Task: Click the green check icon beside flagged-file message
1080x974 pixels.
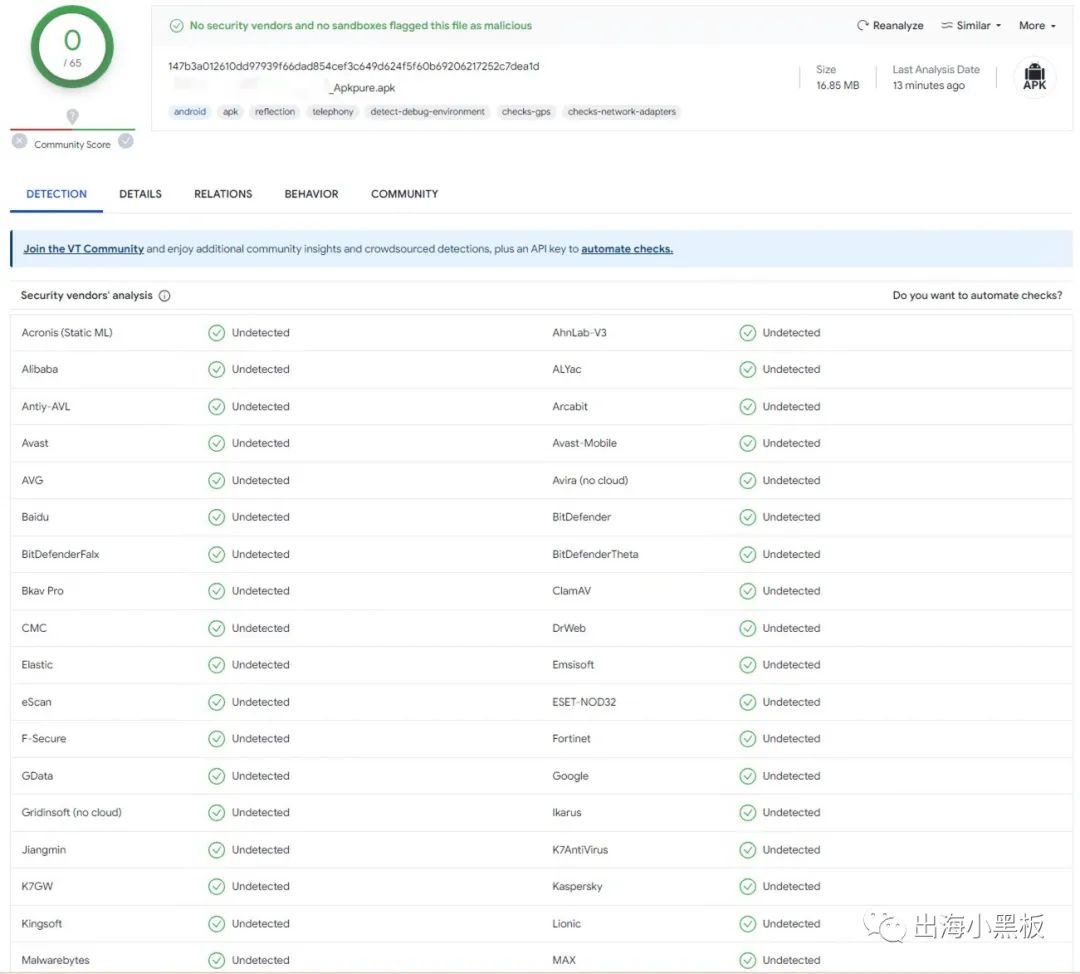Action: [x=176, y=25]
